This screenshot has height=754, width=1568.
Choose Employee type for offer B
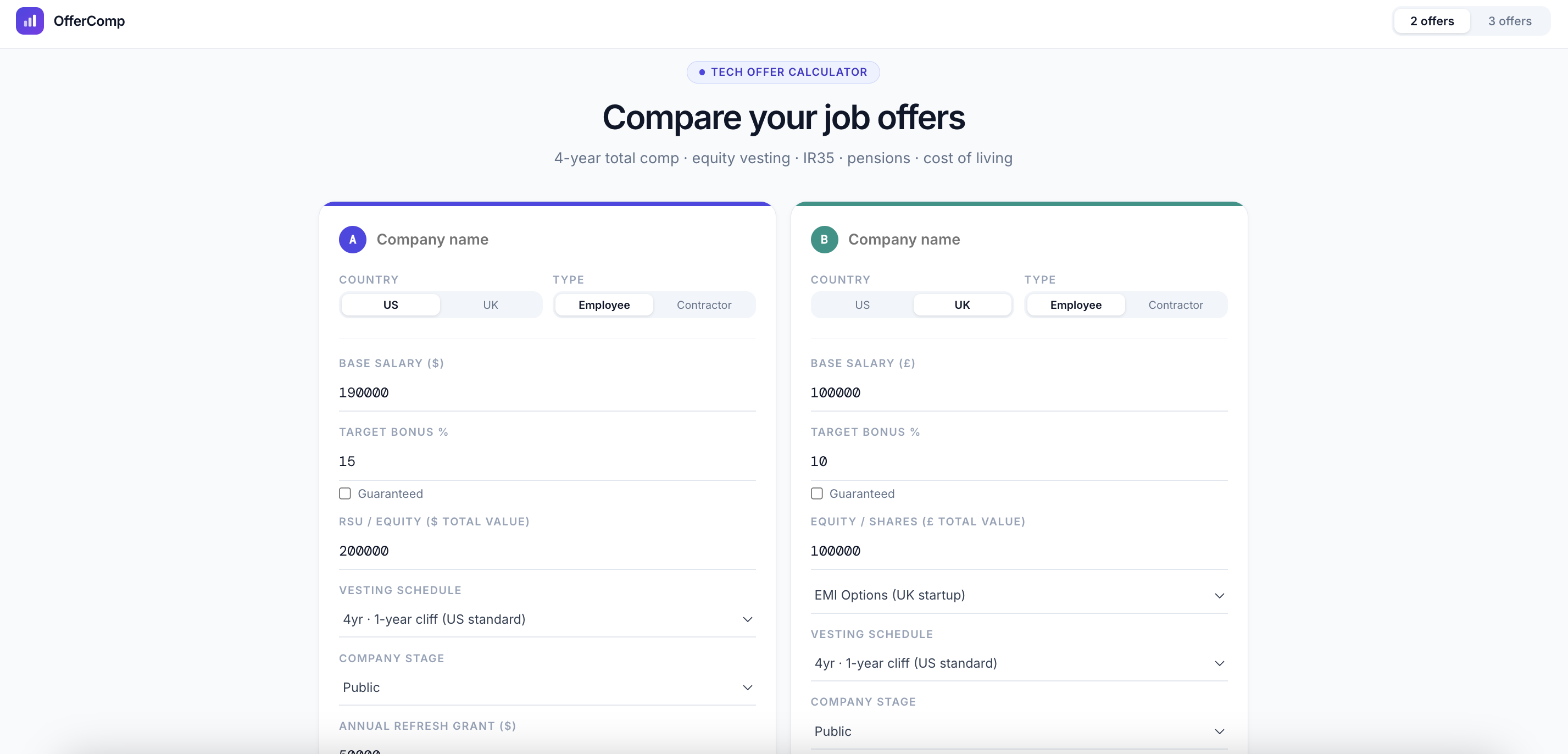point(1076,304)
